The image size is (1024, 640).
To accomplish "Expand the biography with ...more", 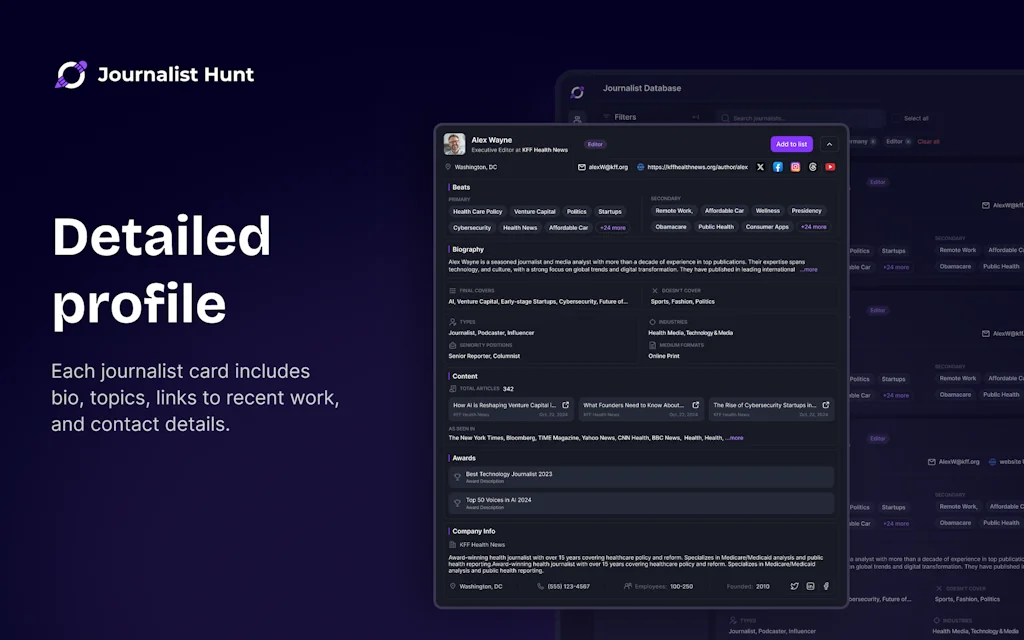I will coord(809,269).
